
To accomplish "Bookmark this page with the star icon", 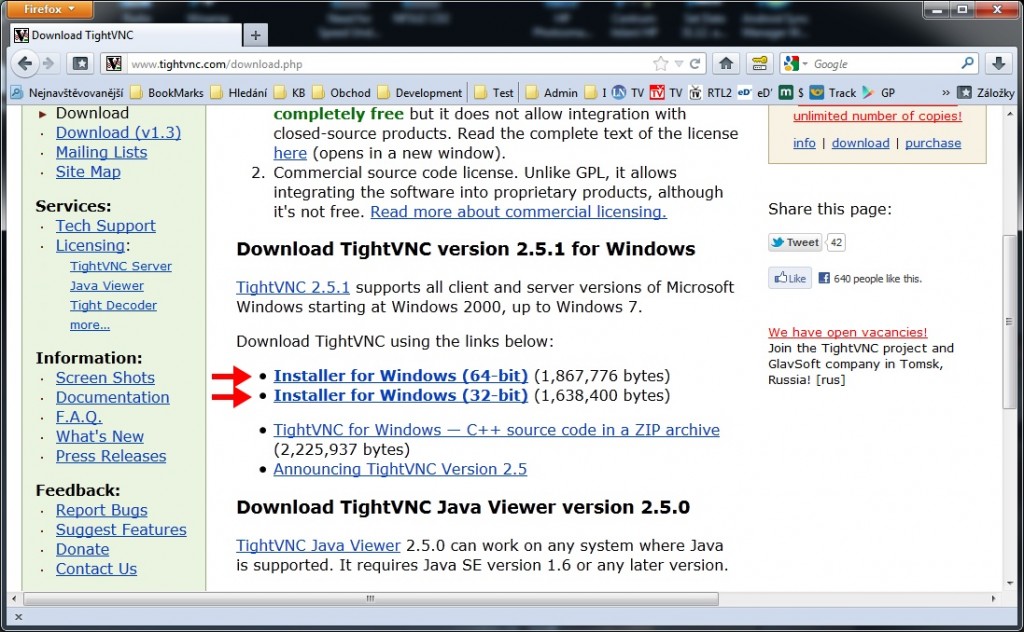I will click(x=661, y=63).
